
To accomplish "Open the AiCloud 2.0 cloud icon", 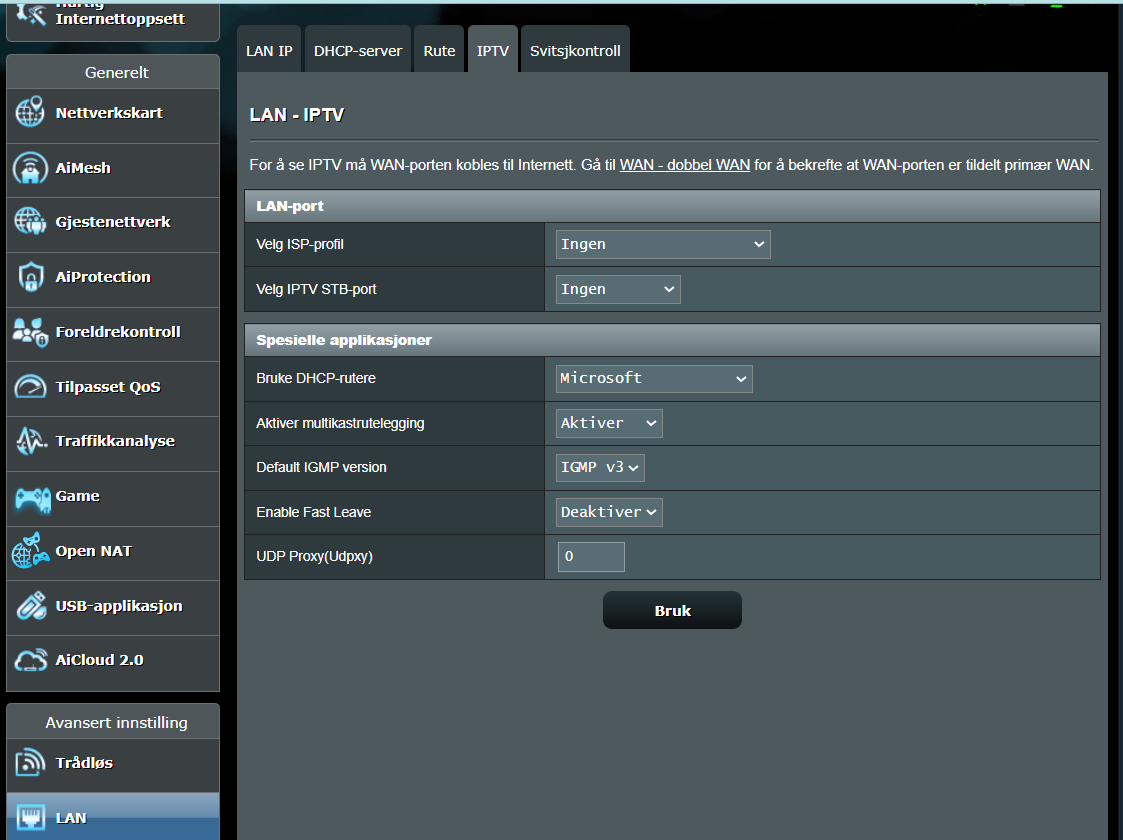I will click(x=30, y=660).
